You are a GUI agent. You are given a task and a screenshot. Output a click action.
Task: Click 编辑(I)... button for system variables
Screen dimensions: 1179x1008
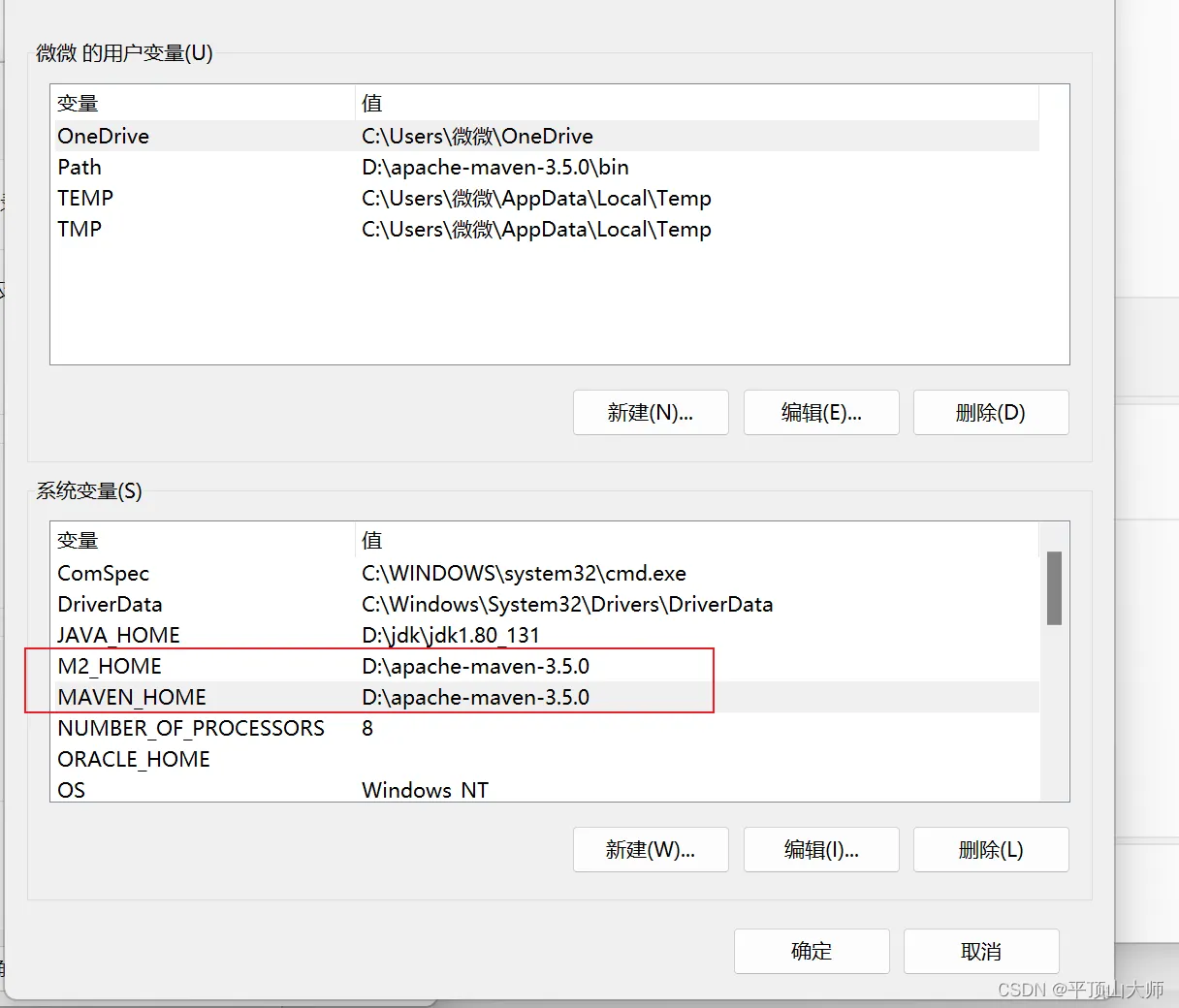(821, 850)
